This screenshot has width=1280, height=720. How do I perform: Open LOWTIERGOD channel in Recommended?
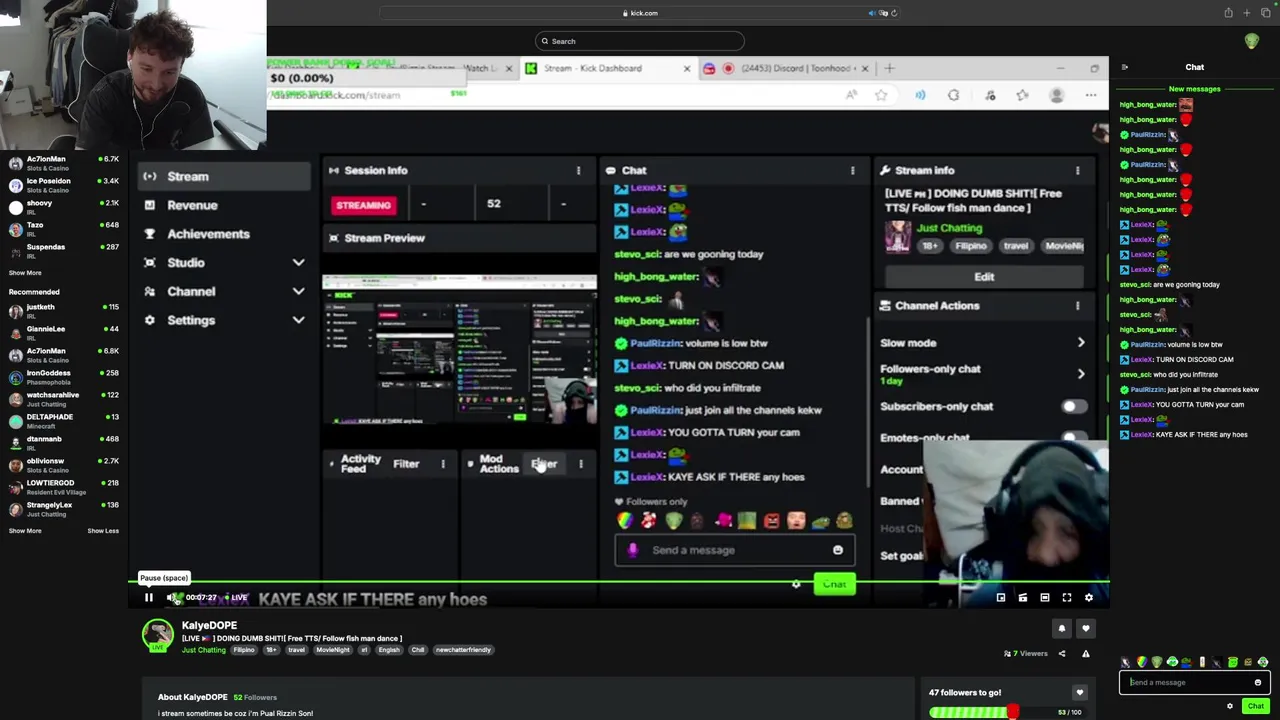64,487
